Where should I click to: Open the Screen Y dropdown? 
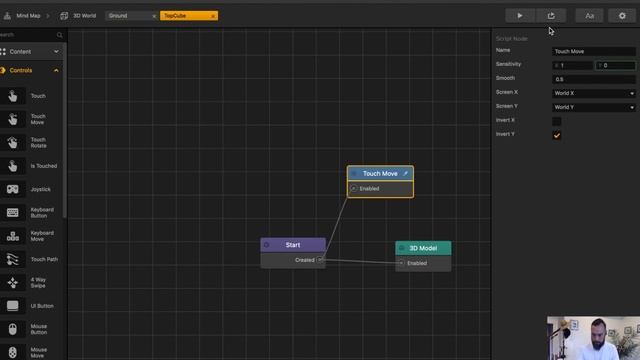pos(594,107)
